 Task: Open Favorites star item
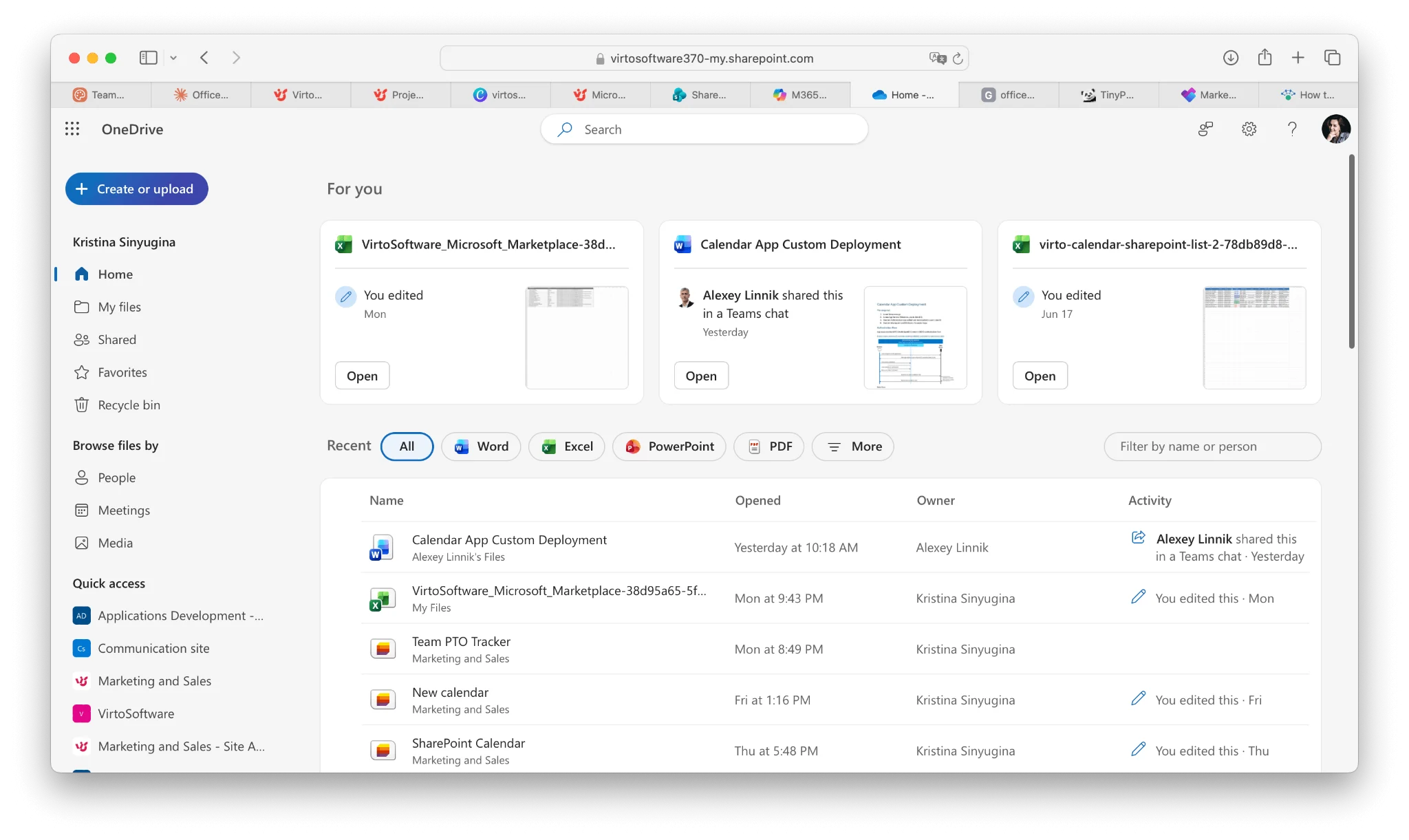coord(110,372)
